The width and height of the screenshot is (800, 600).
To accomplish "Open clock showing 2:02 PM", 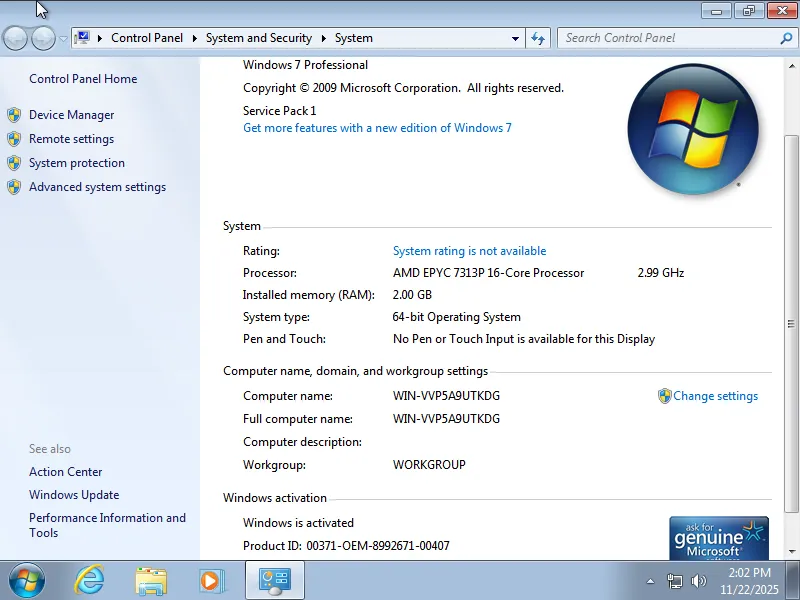I will coord(749,581).
